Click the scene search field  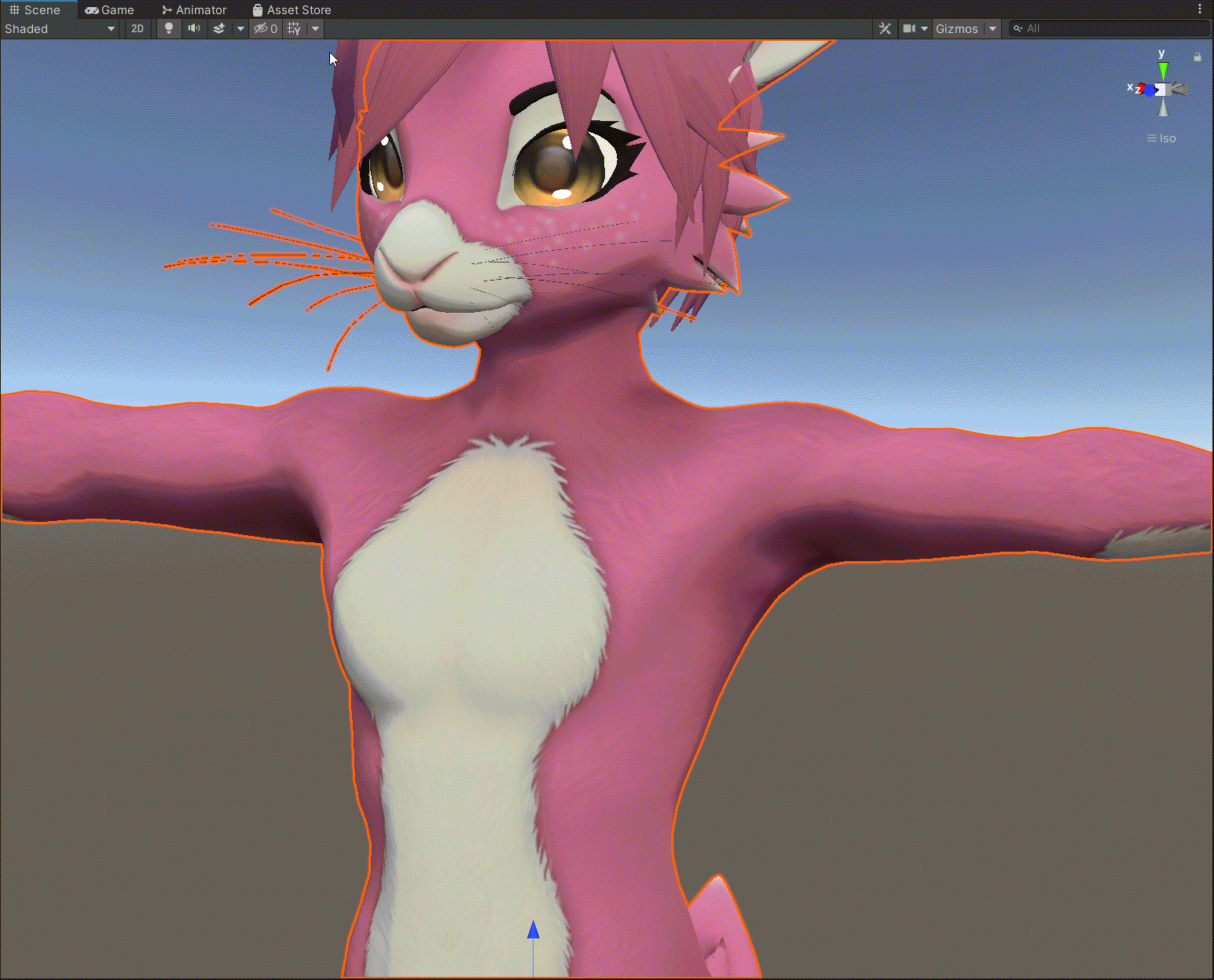(1109, 29)
